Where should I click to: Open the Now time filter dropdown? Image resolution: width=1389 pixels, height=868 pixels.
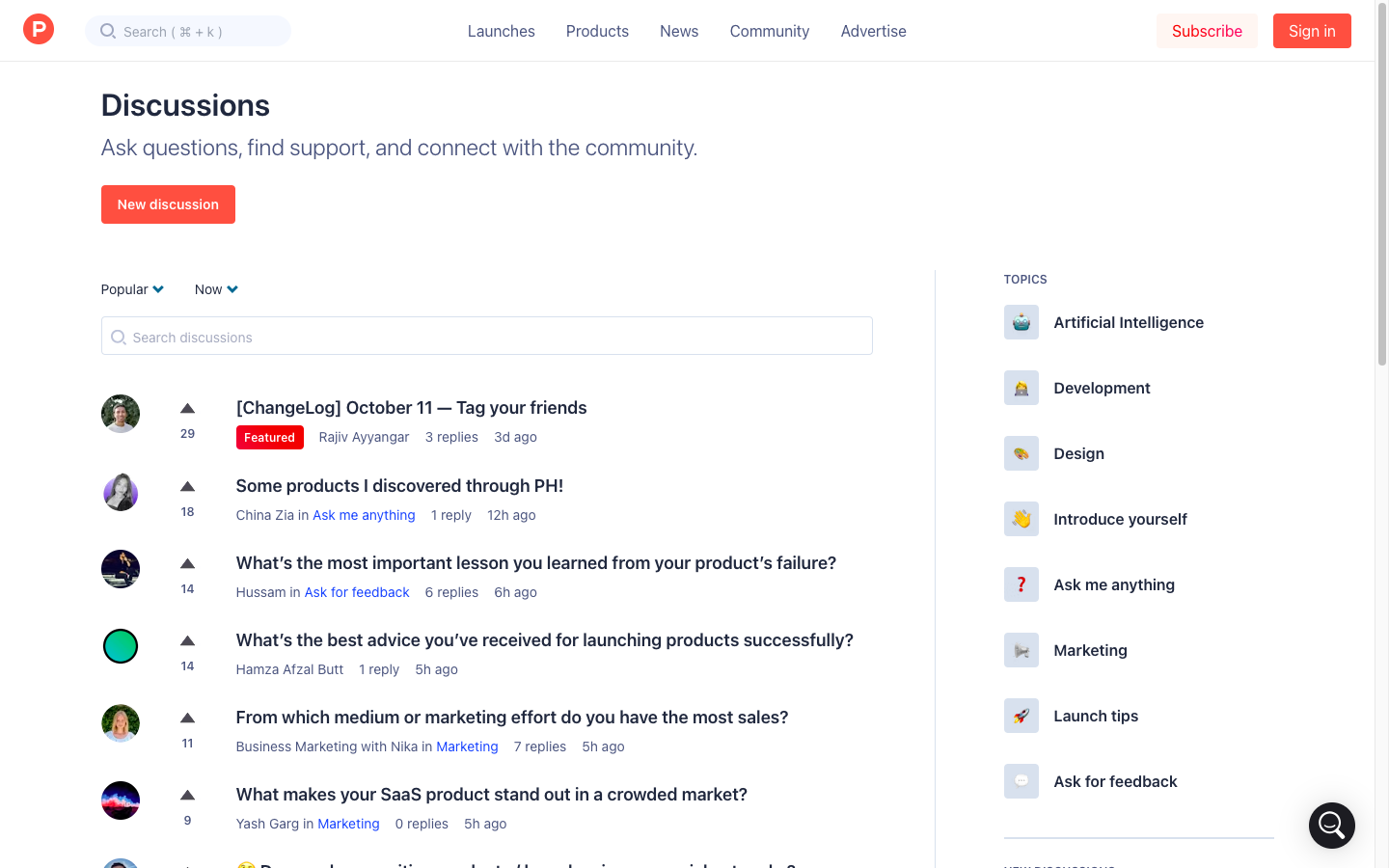point(216,289)
